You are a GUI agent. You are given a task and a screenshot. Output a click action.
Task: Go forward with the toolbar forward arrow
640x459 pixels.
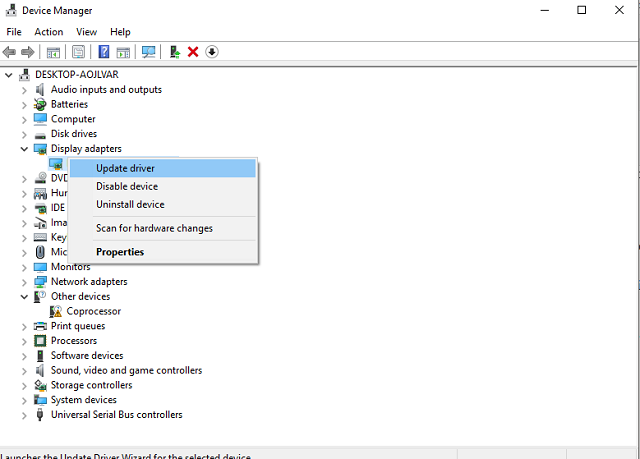27,52
